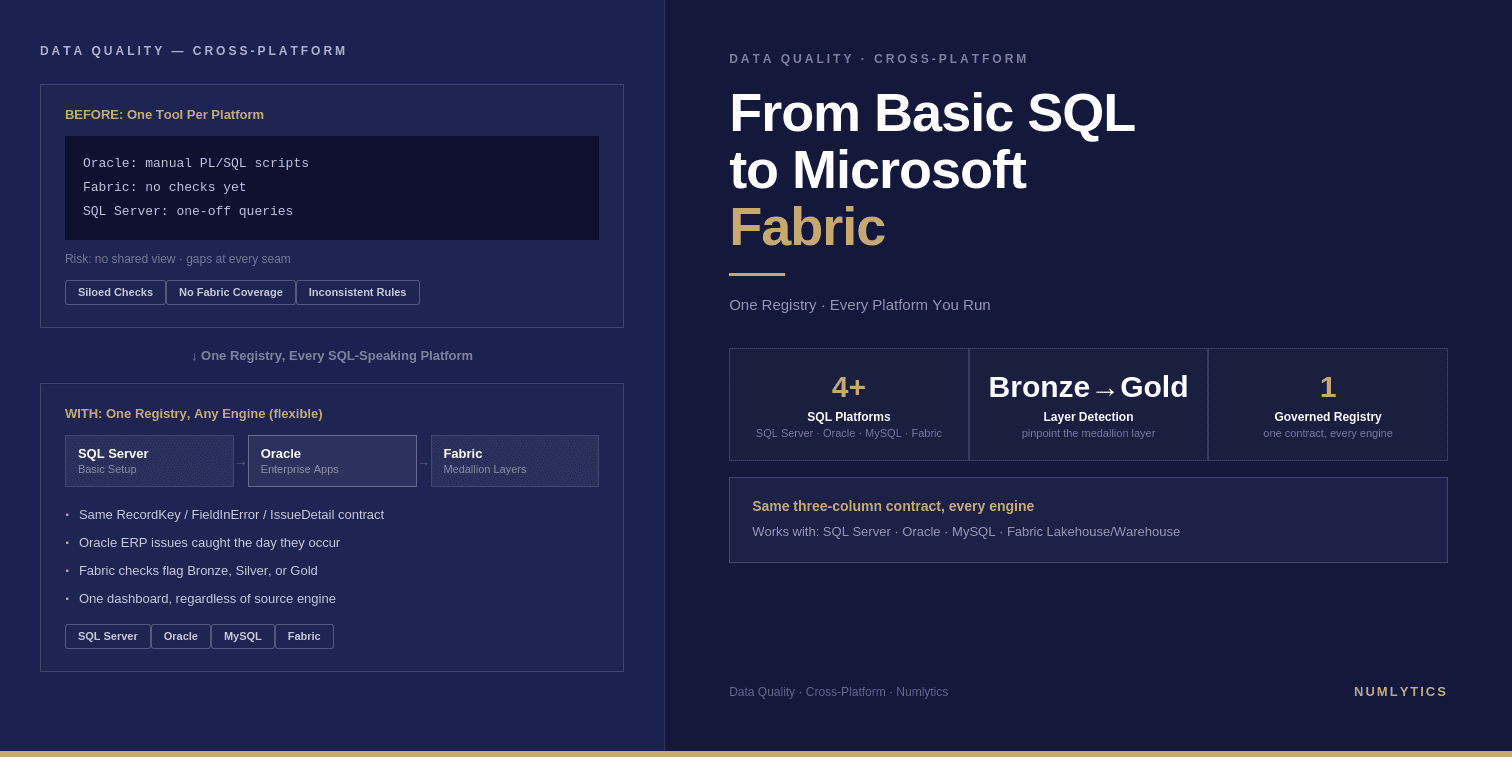Click the gold 'Fabric' title word

pos(807,226)
